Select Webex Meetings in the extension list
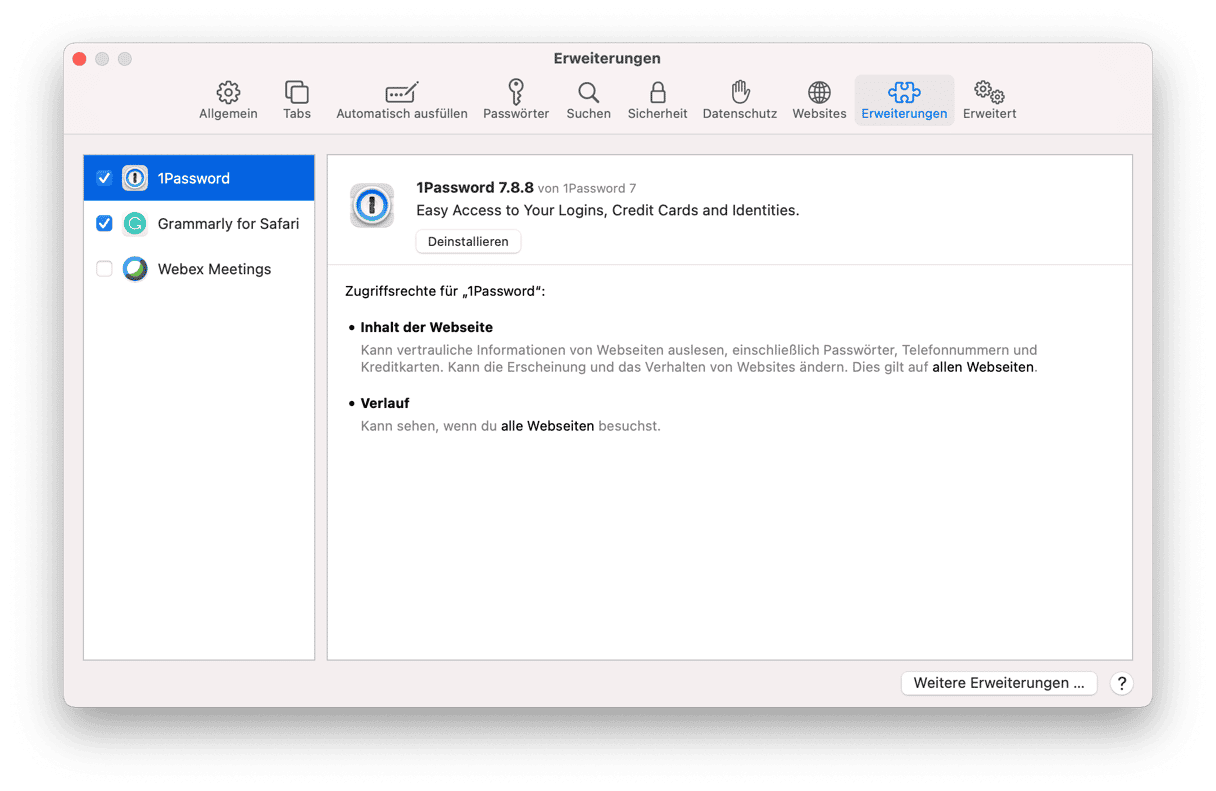Image resolution: width=1216 pixels, height=791 pixels. (x=214, y=269)
